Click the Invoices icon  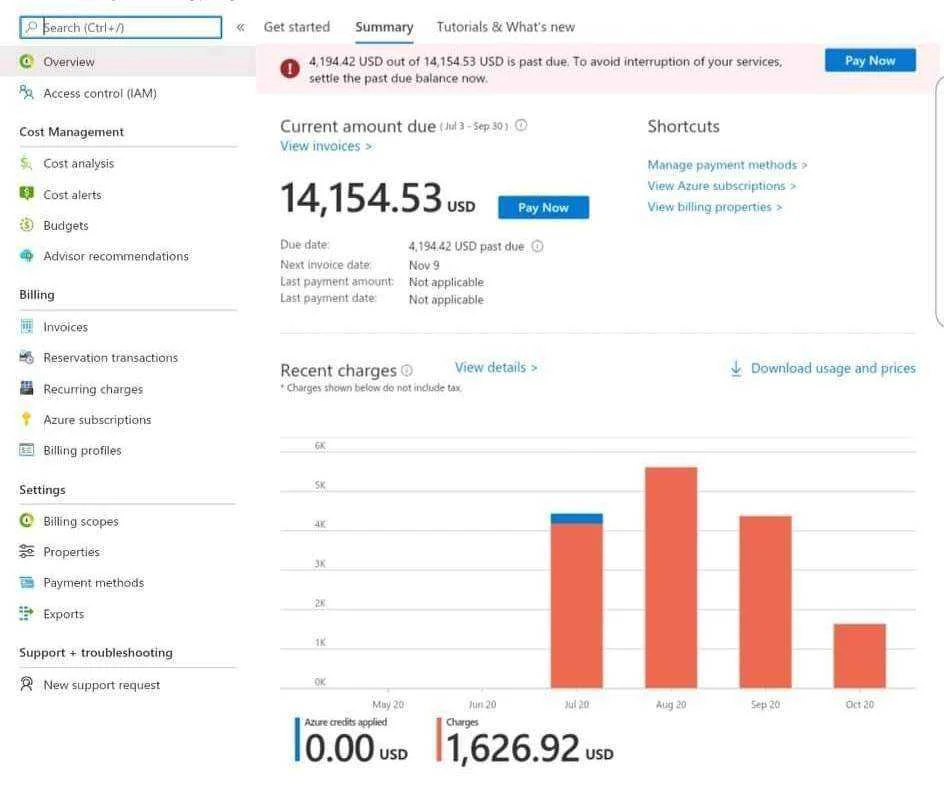26,326
